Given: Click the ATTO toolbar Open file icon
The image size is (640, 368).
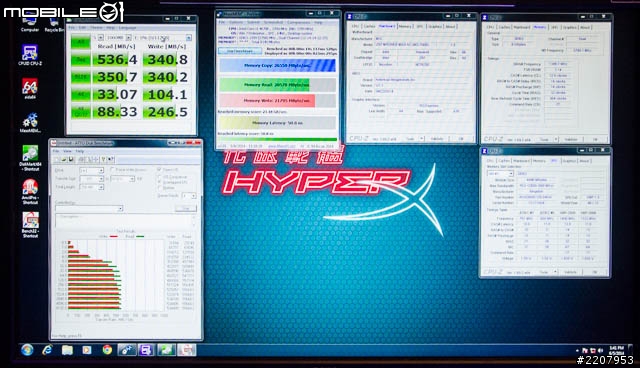Looking at the screenshot, I should tap(64, 160).
